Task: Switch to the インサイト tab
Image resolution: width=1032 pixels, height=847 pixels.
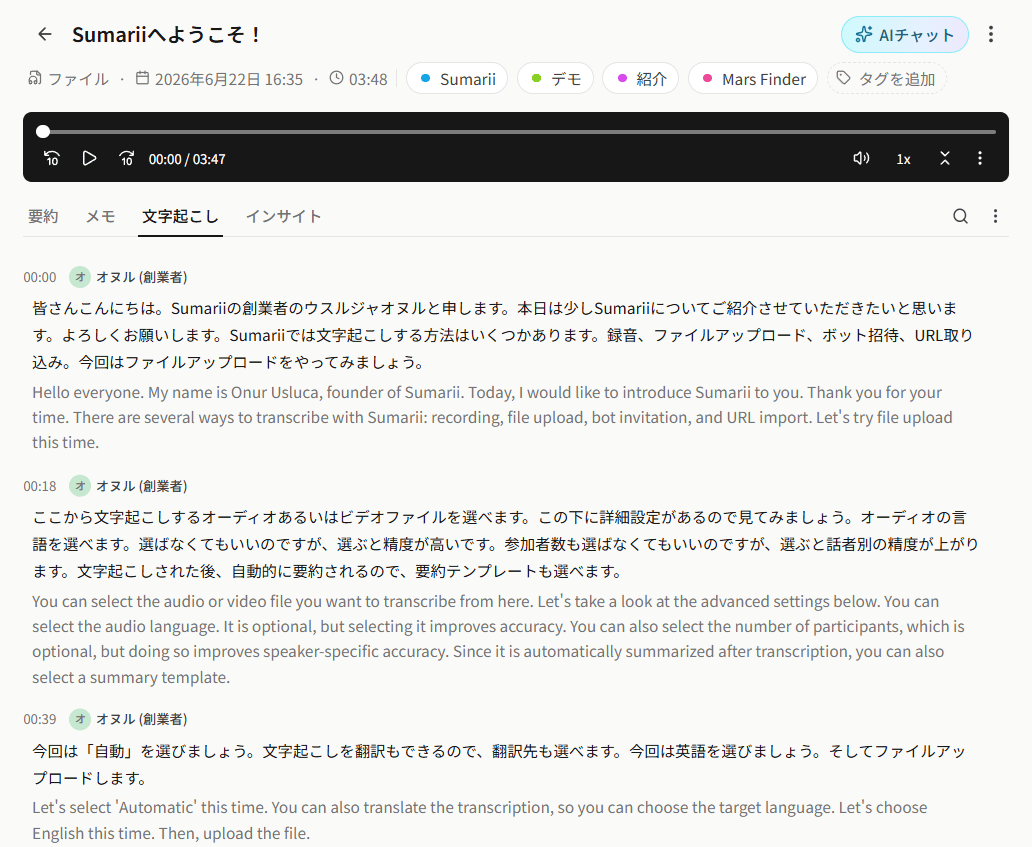Action: (284, 217)
